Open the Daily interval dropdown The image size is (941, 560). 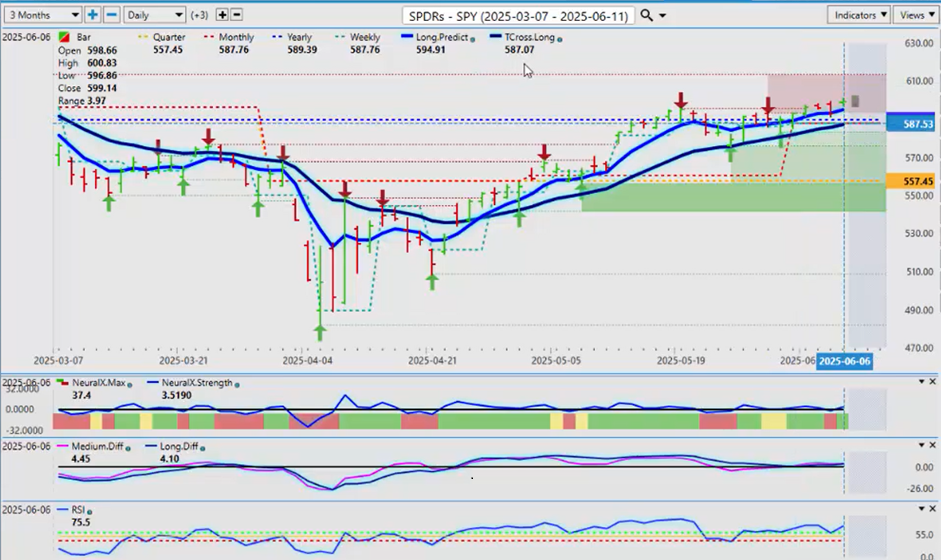(154, 15)
